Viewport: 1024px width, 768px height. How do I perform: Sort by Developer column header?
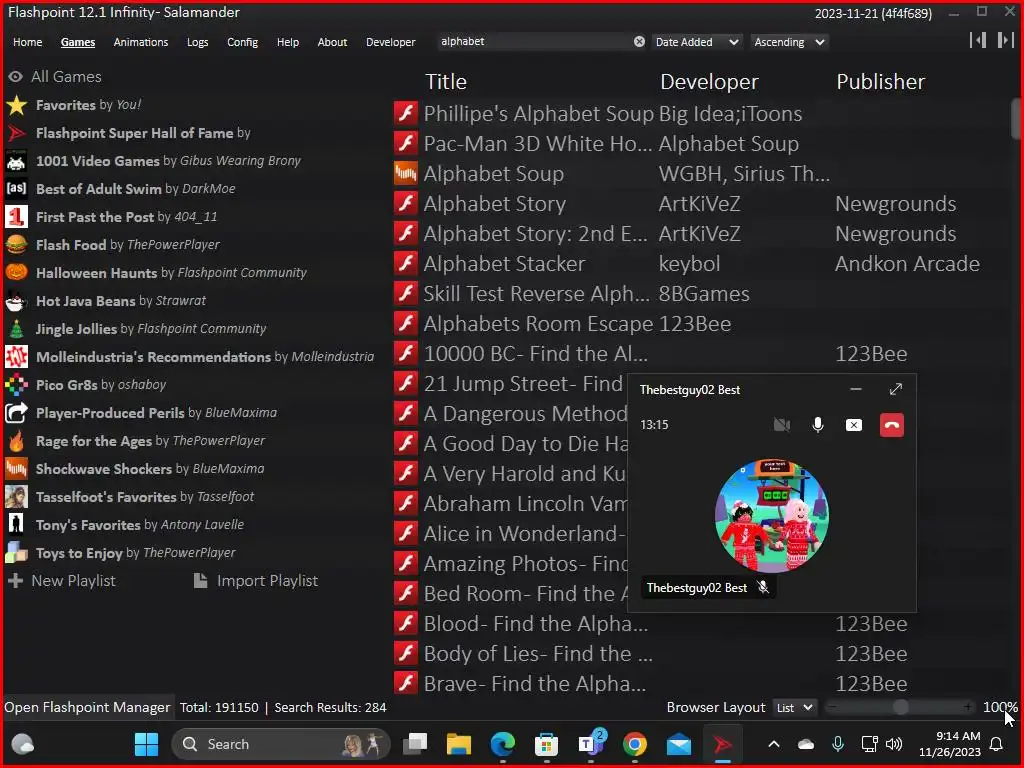point(709,82)
